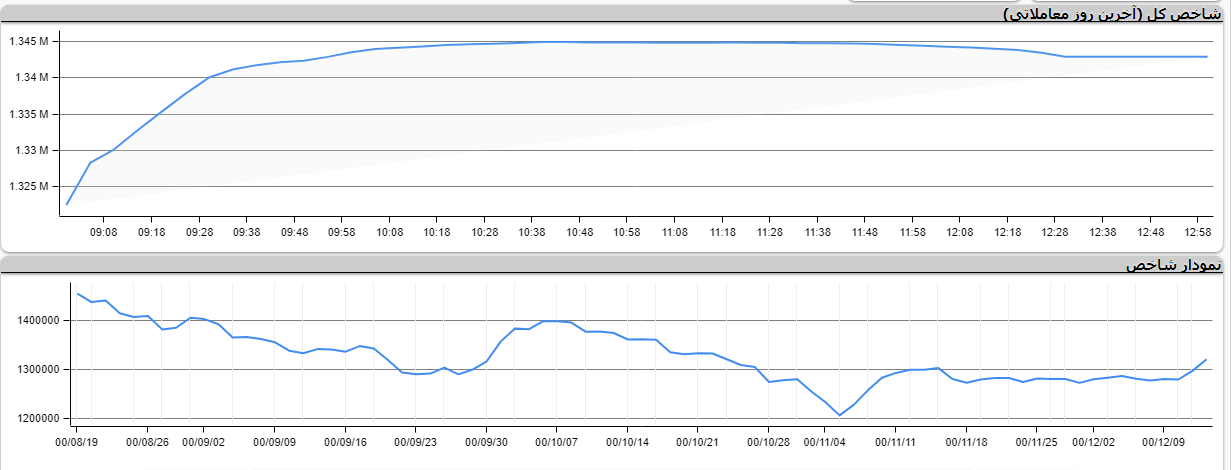Click the 'نمودار شاخص' panel title

coord(1173,265)
